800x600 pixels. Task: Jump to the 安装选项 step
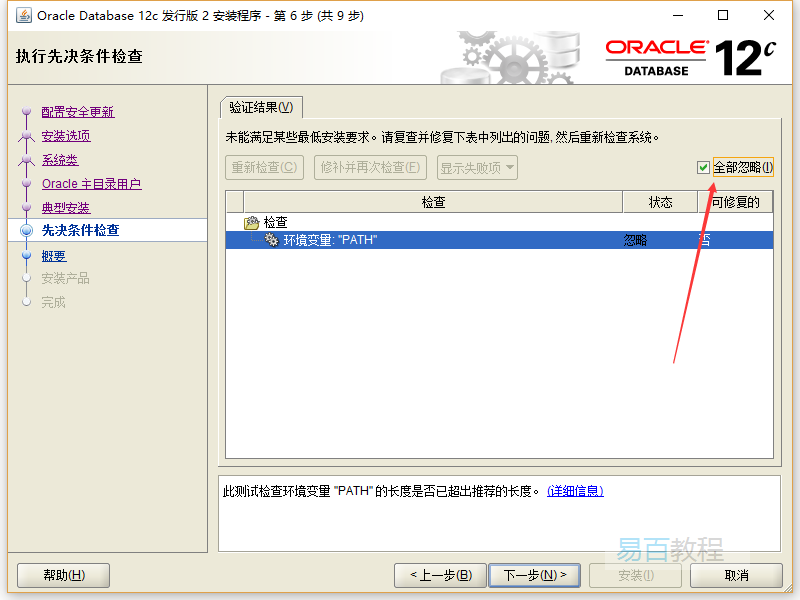pos(66,136)
